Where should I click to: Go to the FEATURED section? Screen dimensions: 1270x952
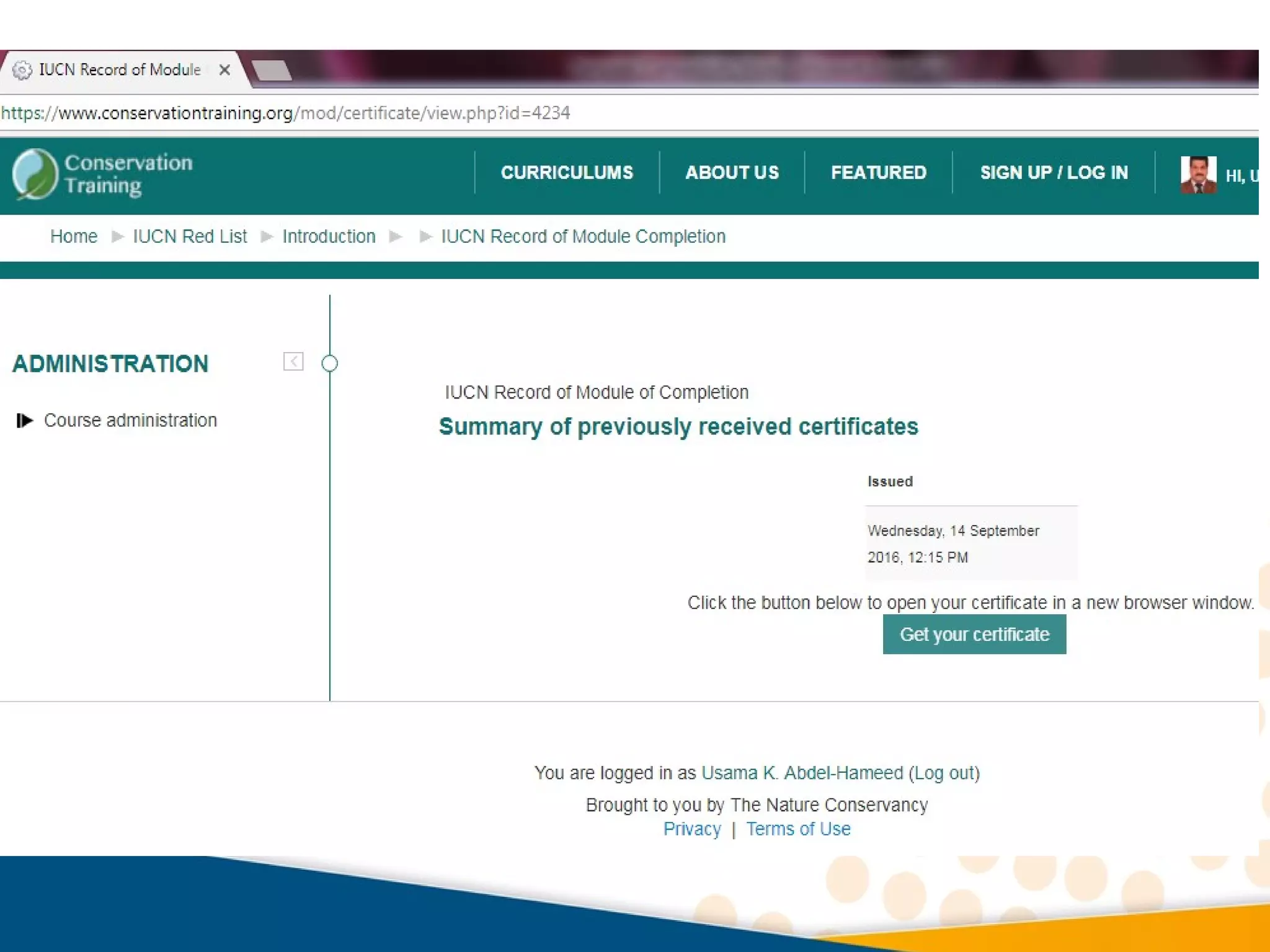click(878, 172)
